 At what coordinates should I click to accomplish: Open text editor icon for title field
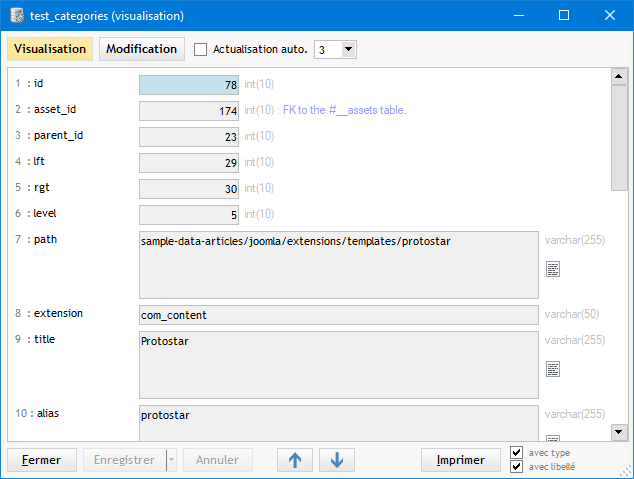tap(553, 369)
